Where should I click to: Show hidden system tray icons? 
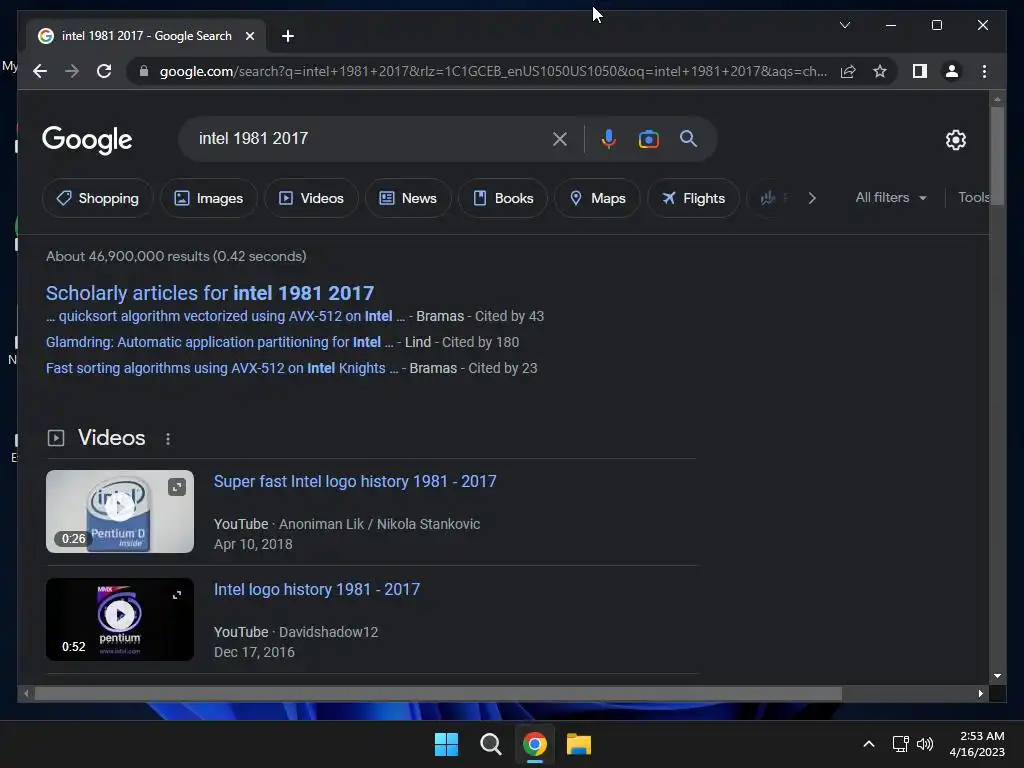(869, 744)
